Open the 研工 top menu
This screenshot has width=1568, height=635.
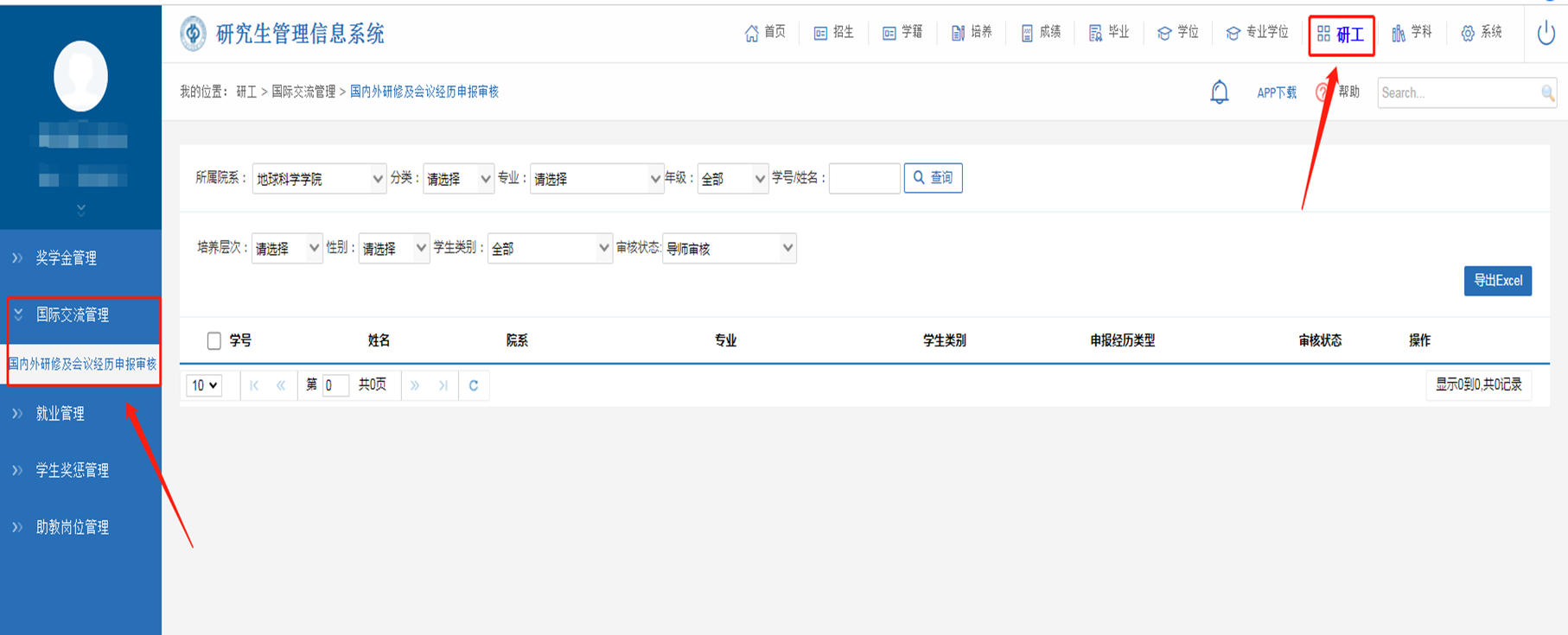pos(1341,35)
